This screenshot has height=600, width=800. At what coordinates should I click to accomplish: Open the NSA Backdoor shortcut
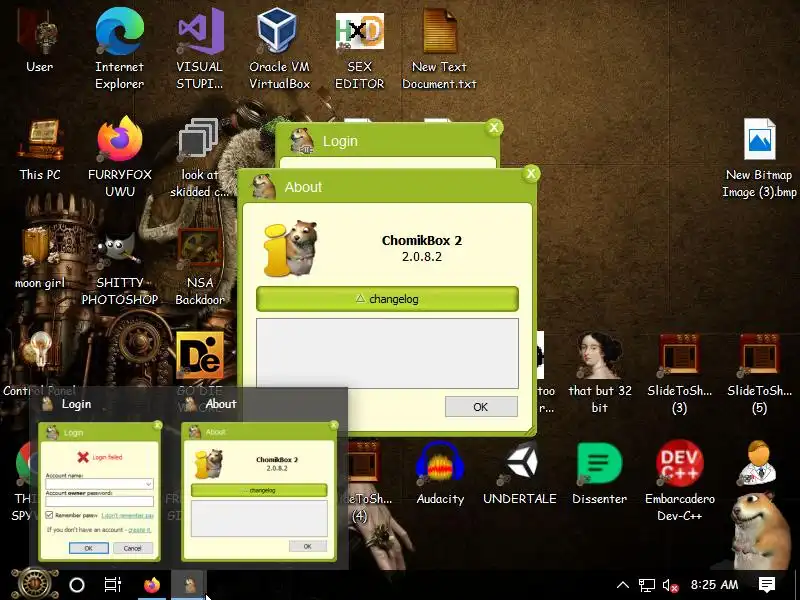pos(199,268)
